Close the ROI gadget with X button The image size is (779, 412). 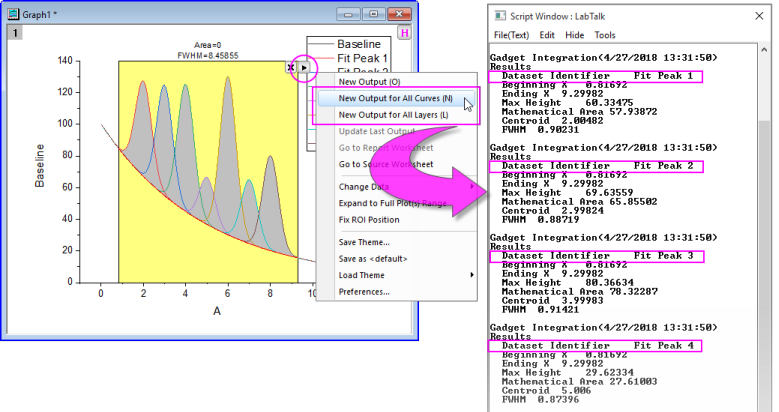(291, 68)
